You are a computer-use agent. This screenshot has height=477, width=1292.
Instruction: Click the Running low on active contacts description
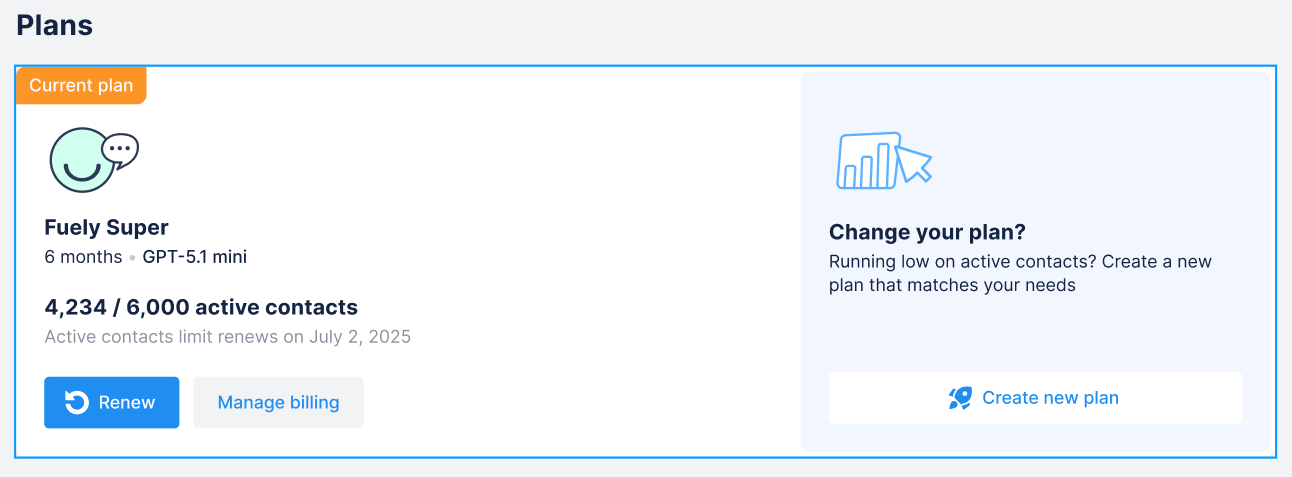click(x=1020, y=273)
